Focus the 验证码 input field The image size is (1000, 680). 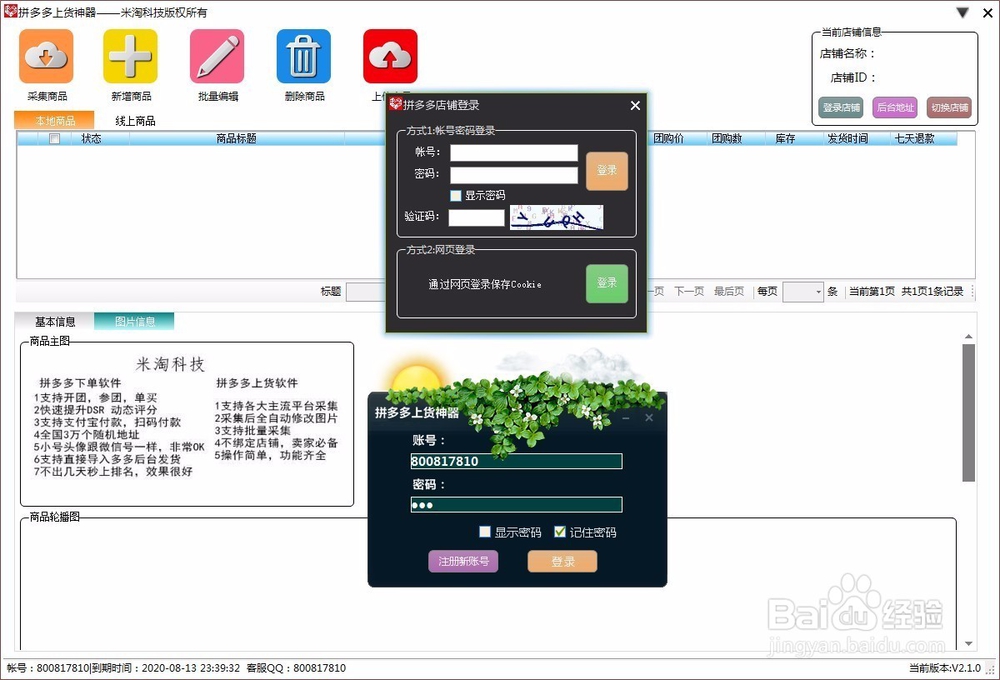coord(476,217)
